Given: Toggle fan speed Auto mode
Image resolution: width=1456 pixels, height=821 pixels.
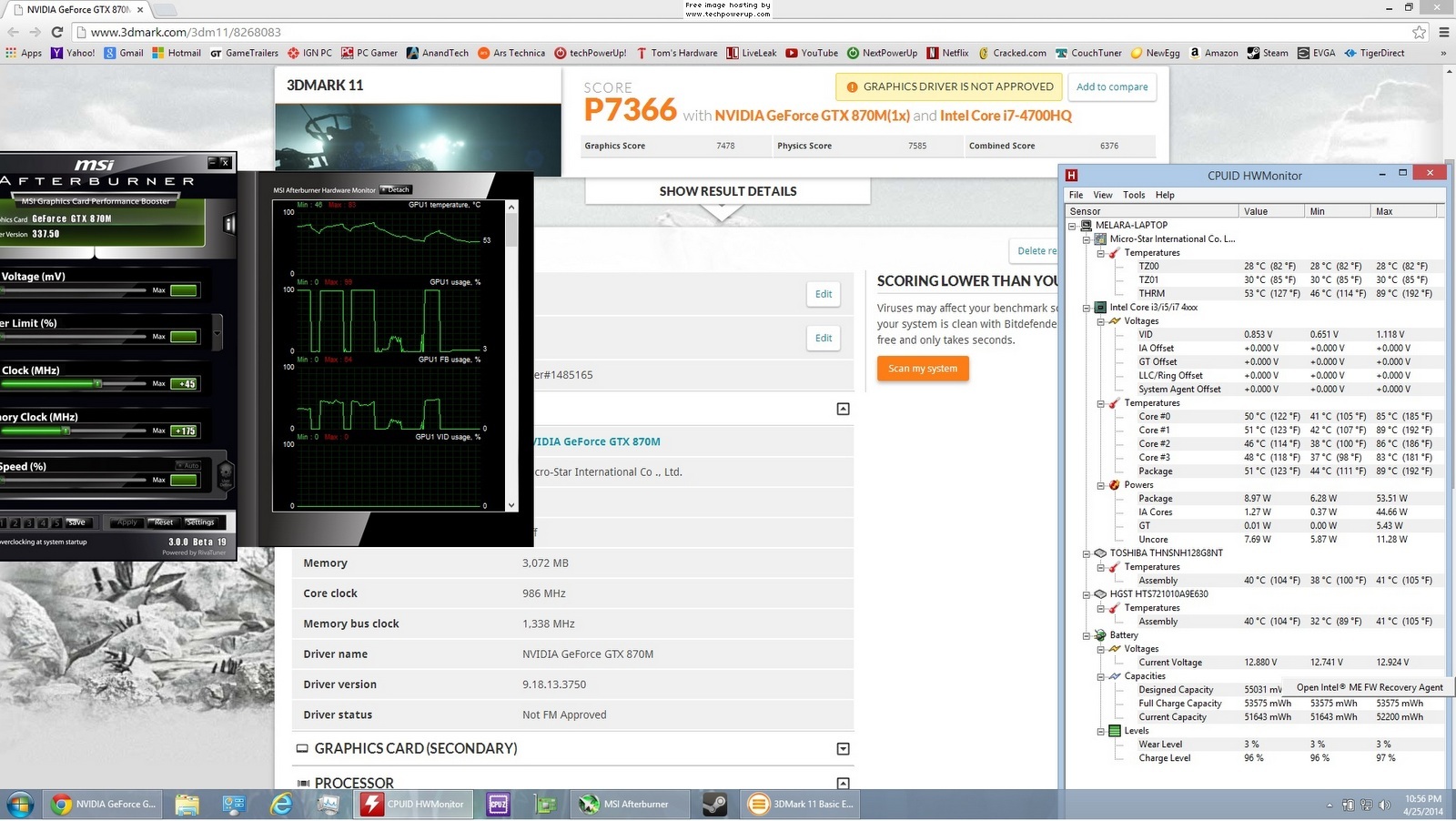Looking at the screenshot, I should (188, 465).
